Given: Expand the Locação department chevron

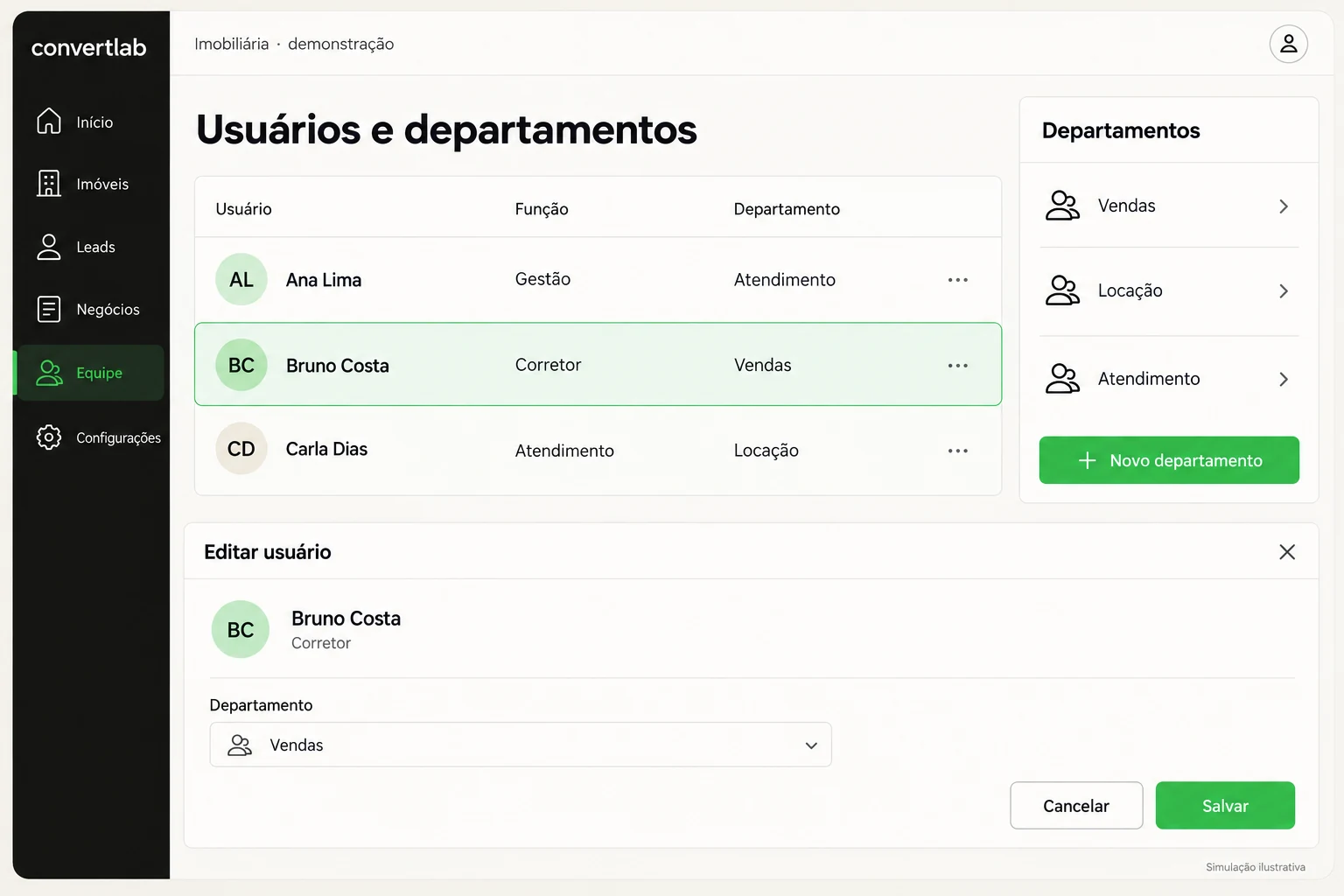Looking at the screenshot, I should (x=1283, y=291).
